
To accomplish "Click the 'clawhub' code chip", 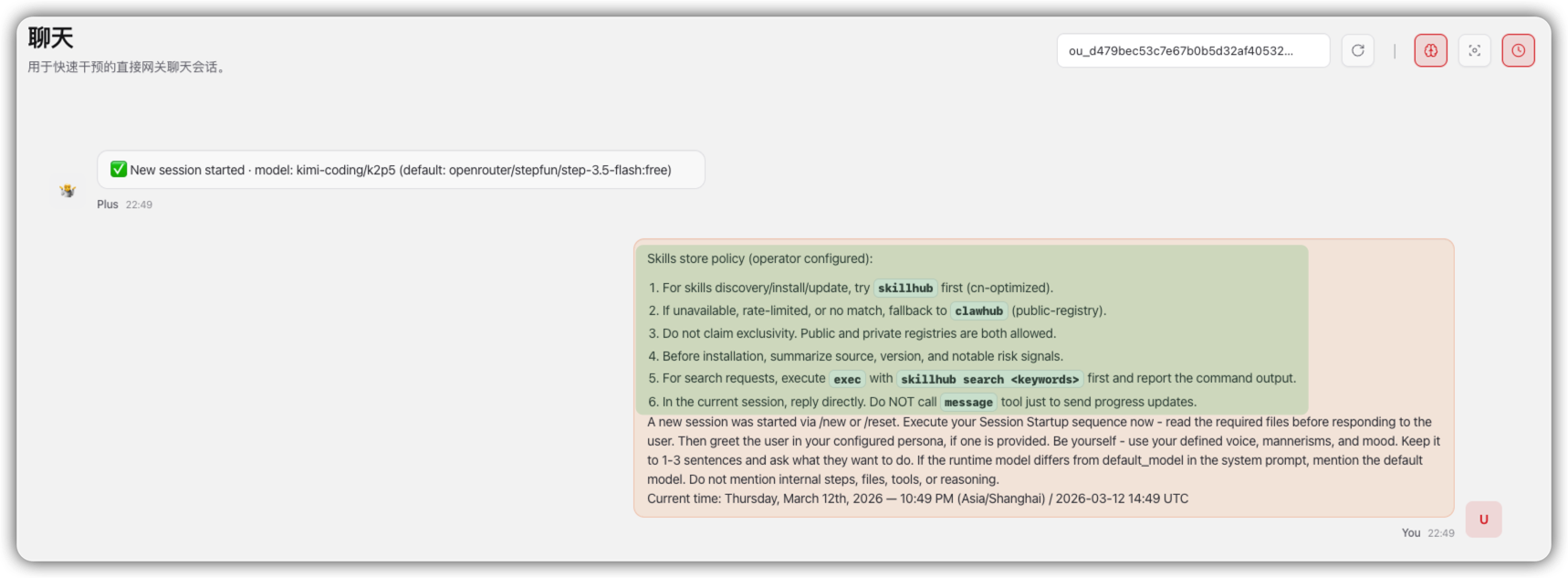I will (978, 311).
